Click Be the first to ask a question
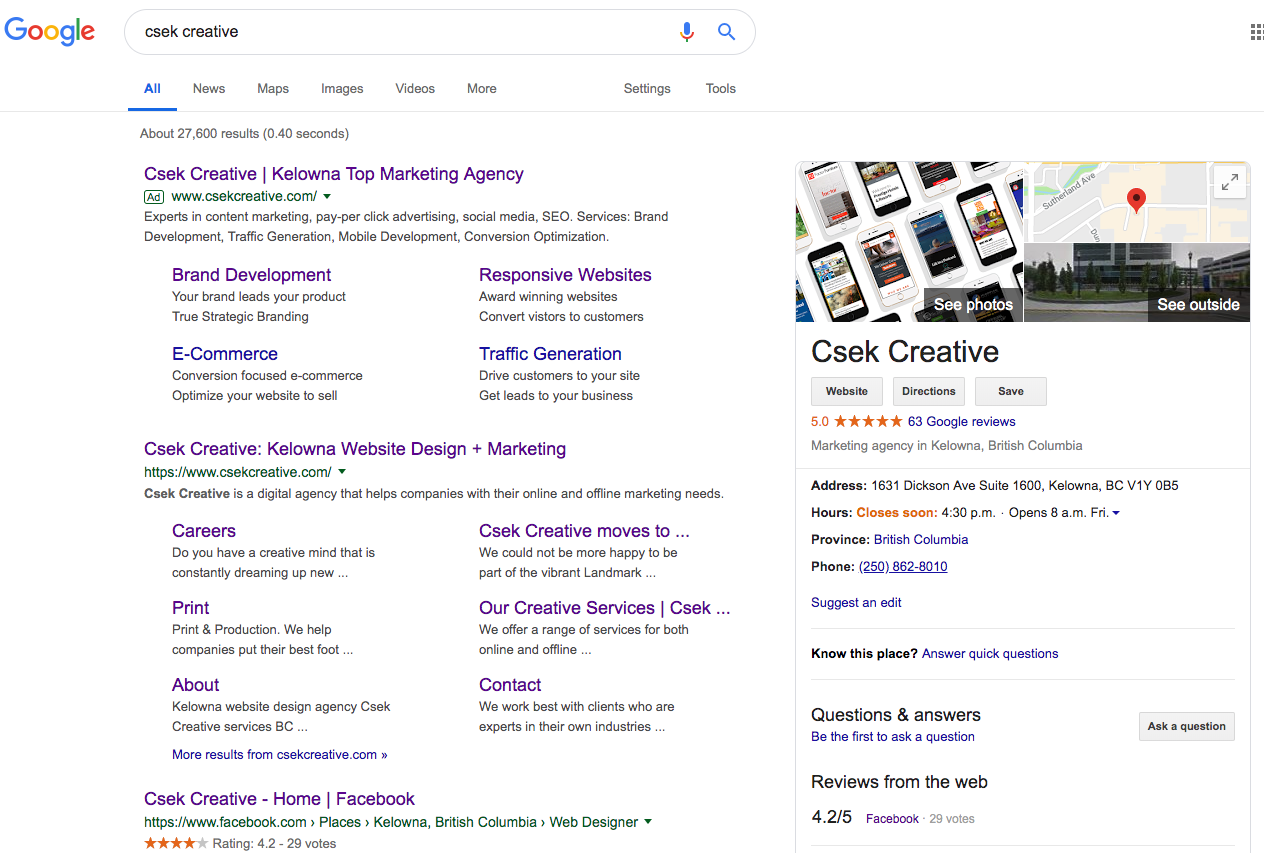 coord(893,737)
